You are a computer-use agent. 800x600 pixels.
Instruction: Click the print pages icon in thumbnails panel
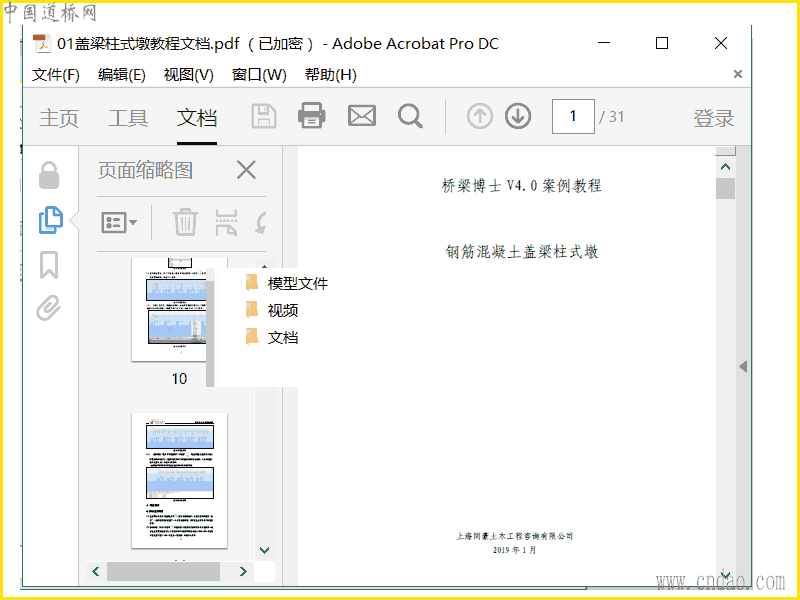[x=227, y=222]
